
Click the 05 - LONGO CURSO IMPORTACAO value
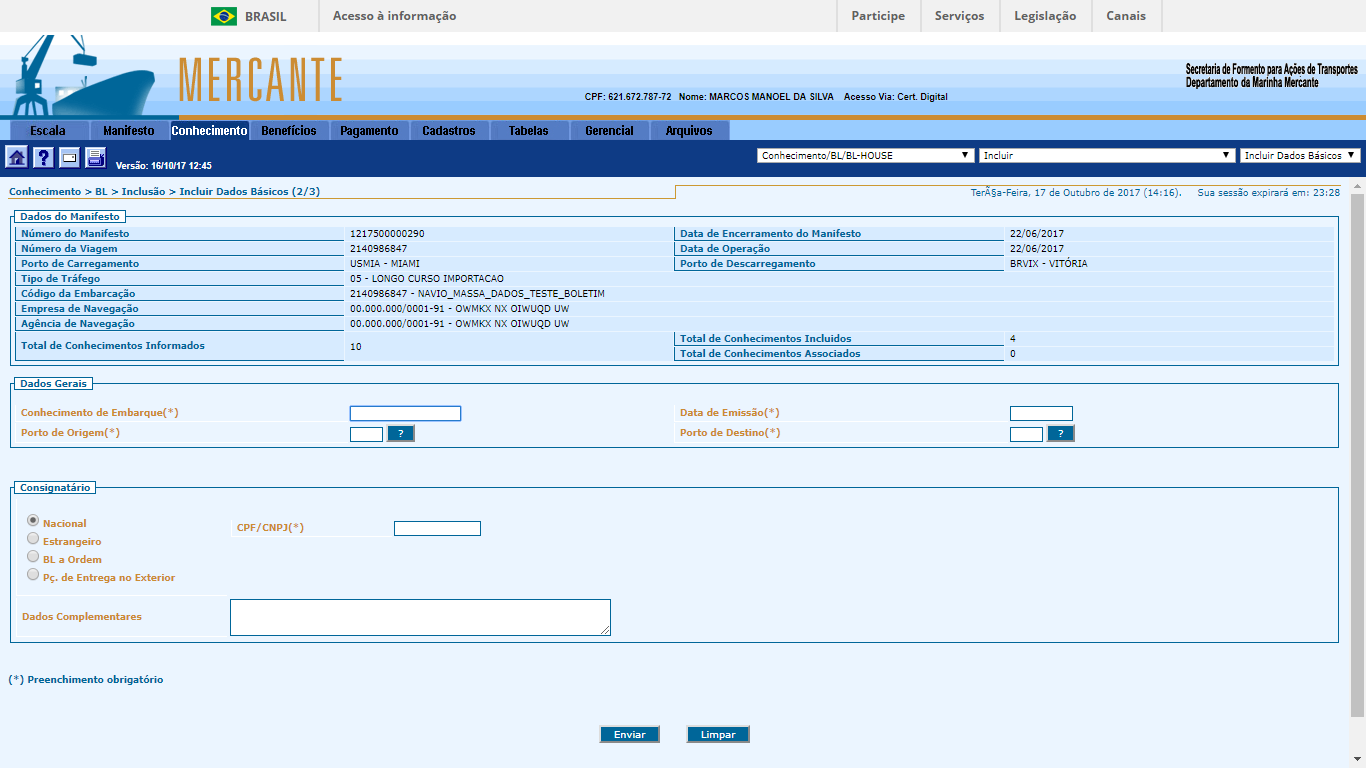pos(427,279)
